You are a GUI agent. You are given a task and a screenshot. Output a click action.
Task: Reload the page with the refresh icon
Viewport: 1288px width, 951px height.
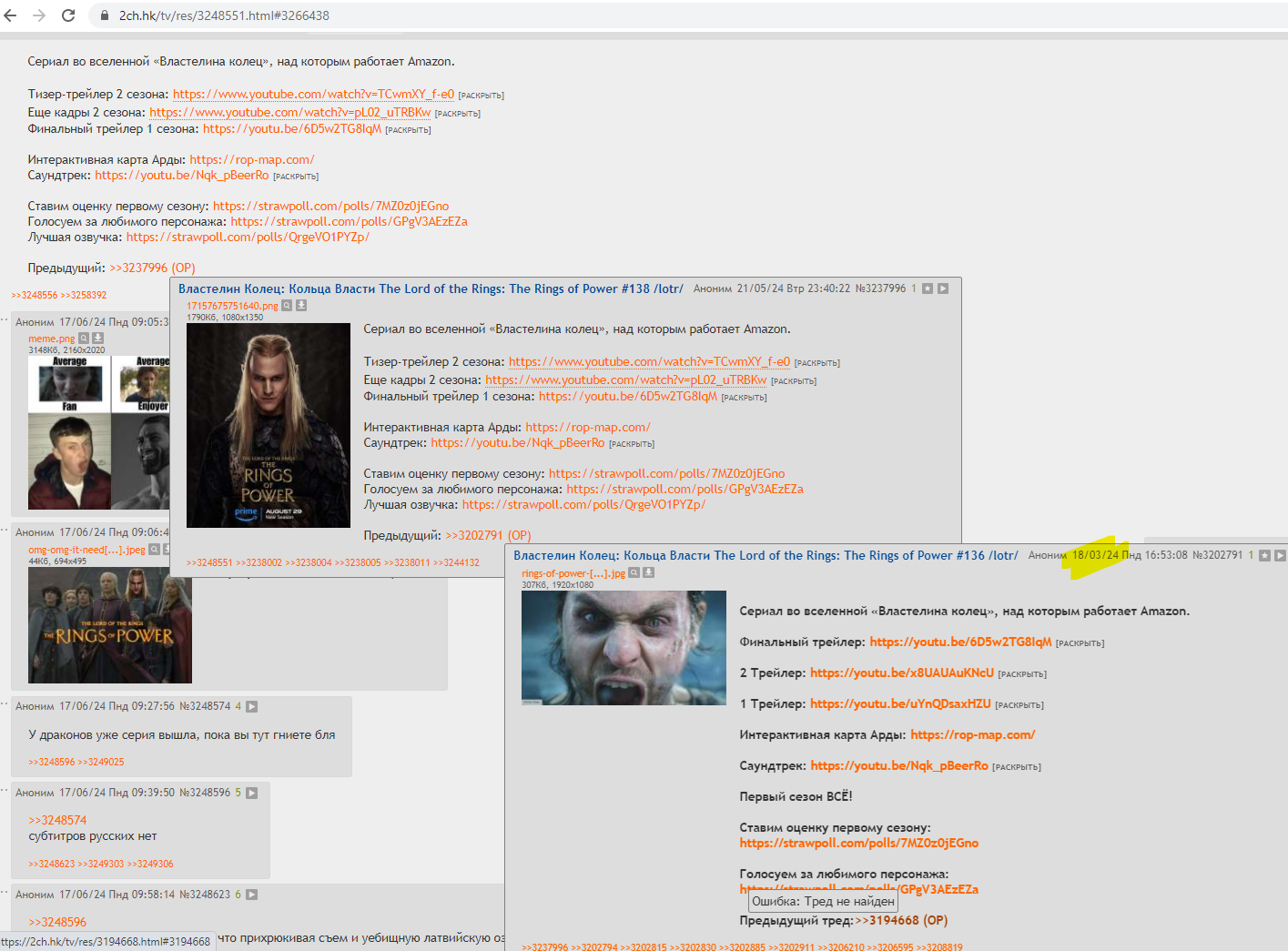(68, 15)
